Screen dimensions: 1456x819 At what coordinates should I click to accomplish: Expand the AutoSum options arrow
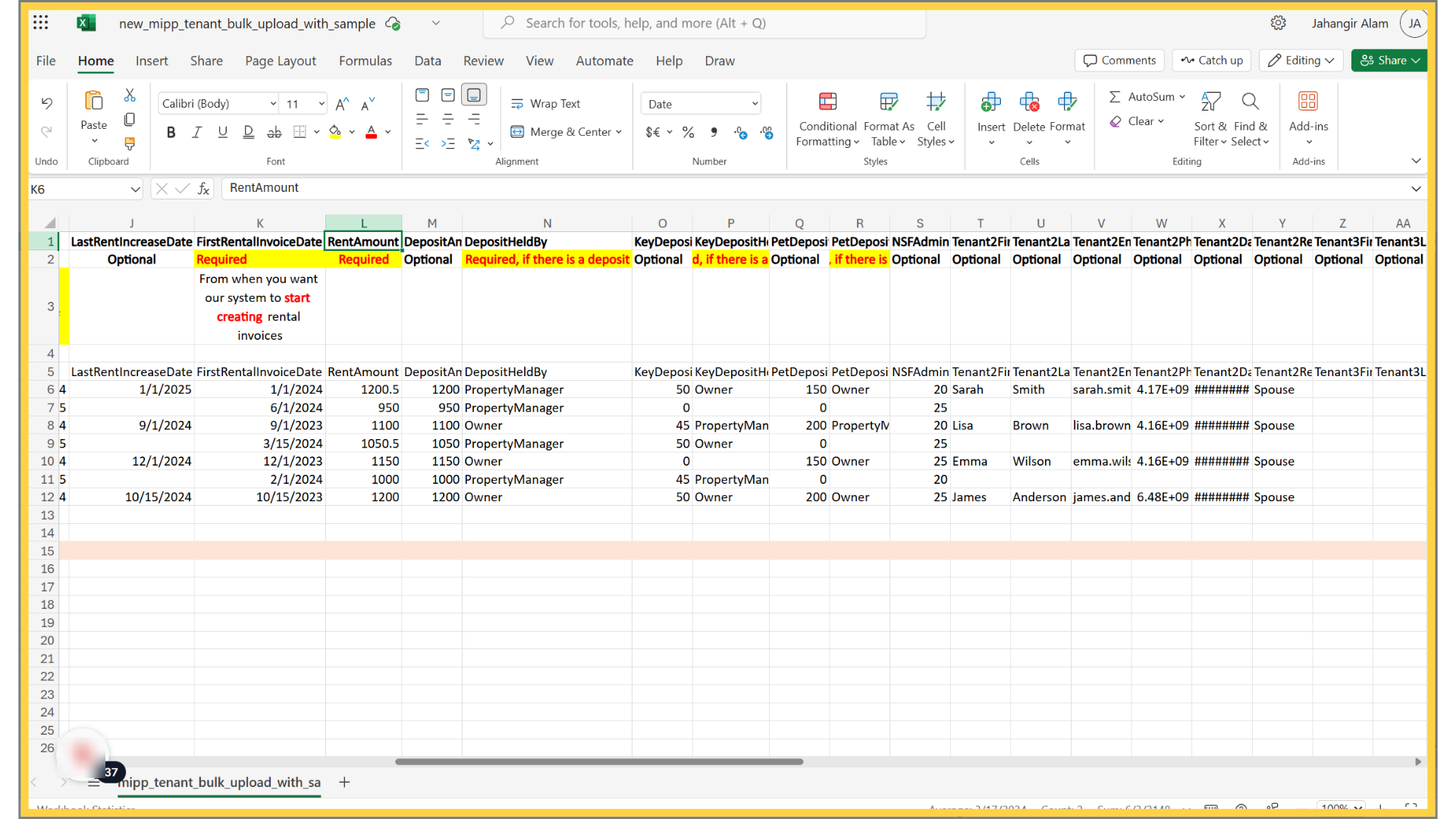point(1182,97)
